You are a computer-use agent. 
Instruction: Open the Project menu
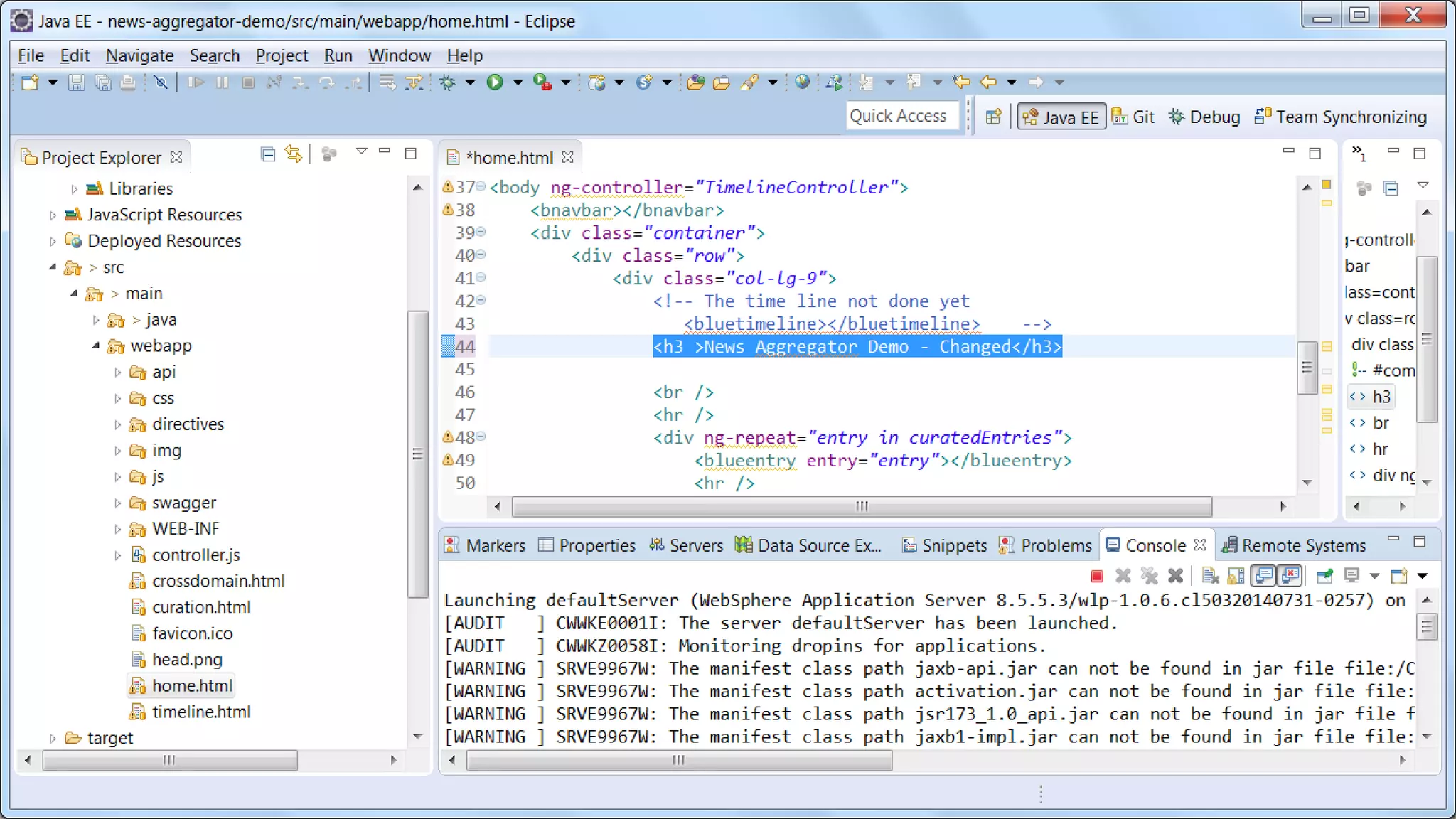(x=281, y=55)
